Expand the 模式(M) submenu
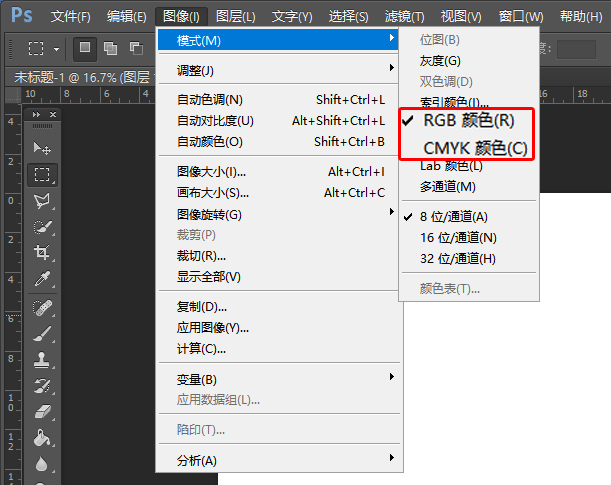This screenshot has height=485, width=611. coord(278,40)
